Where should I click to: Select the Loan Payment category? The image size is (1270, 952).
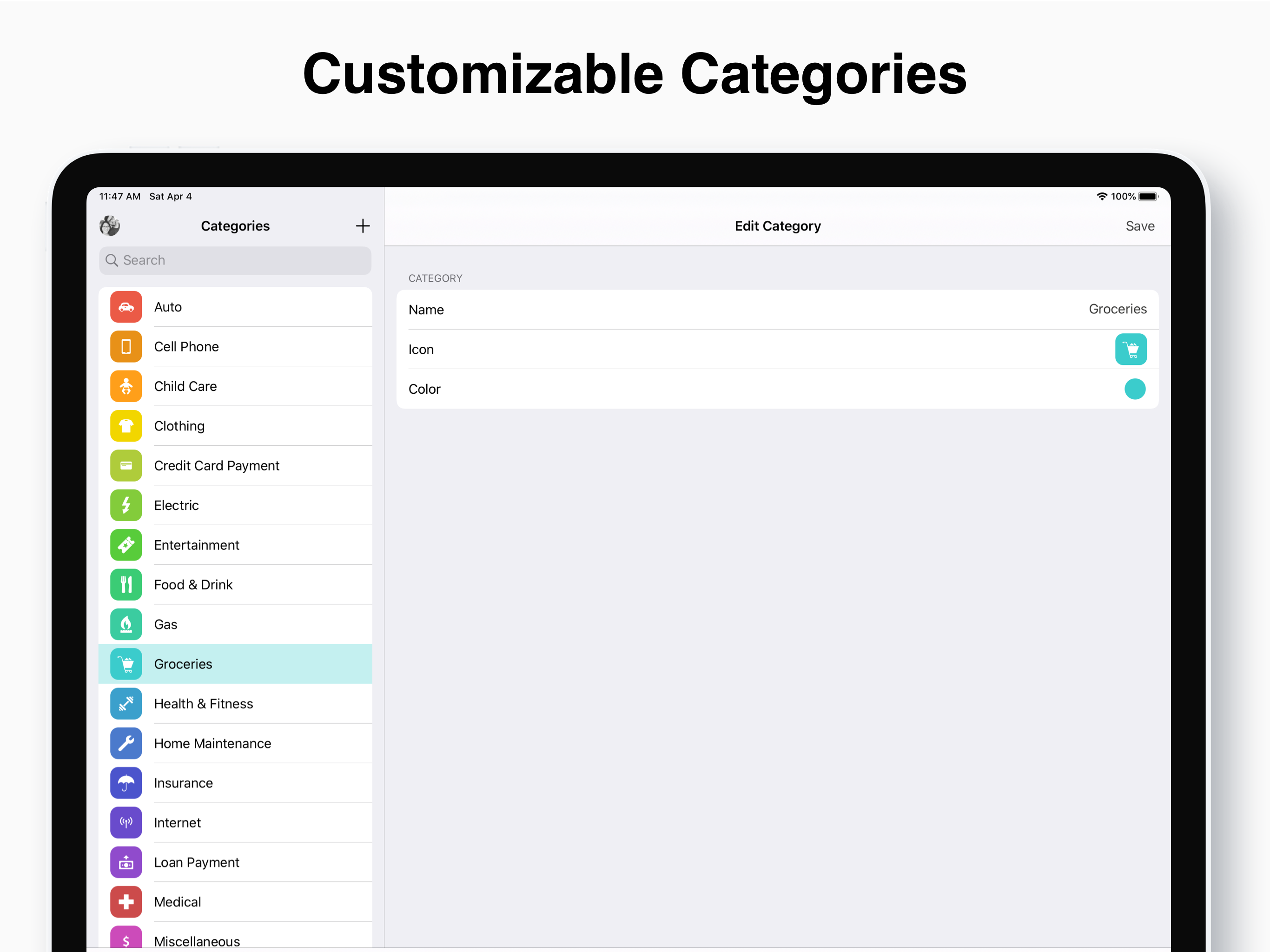196,862
